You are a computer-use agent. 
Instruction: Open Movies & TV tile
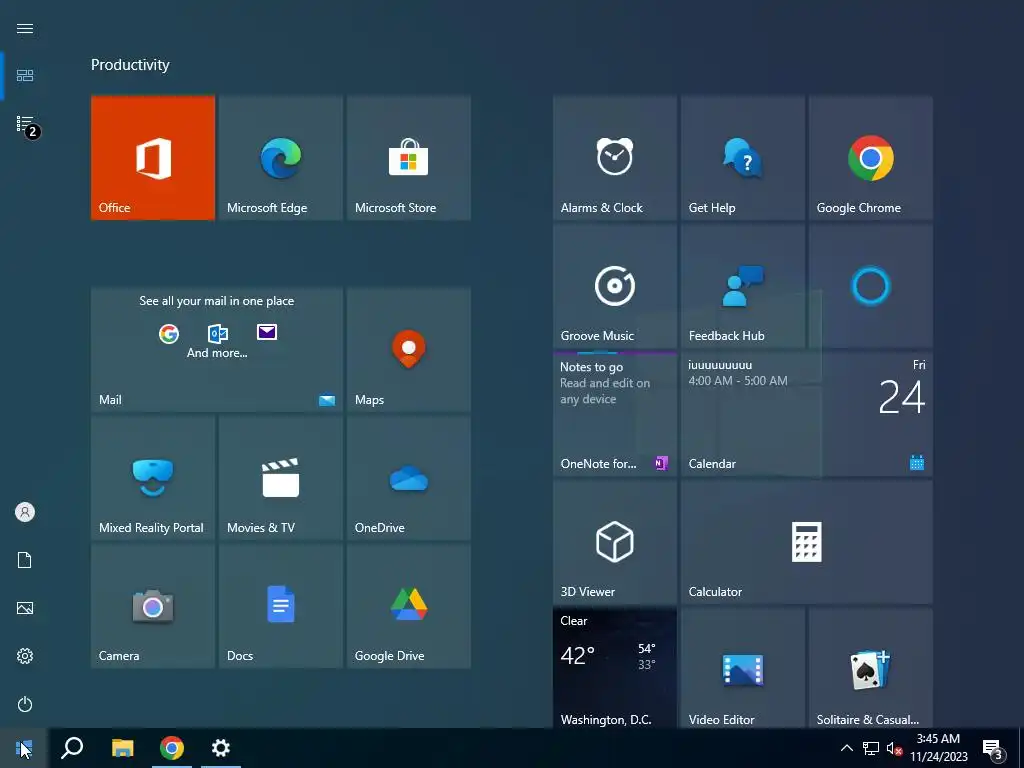(281, 477)
